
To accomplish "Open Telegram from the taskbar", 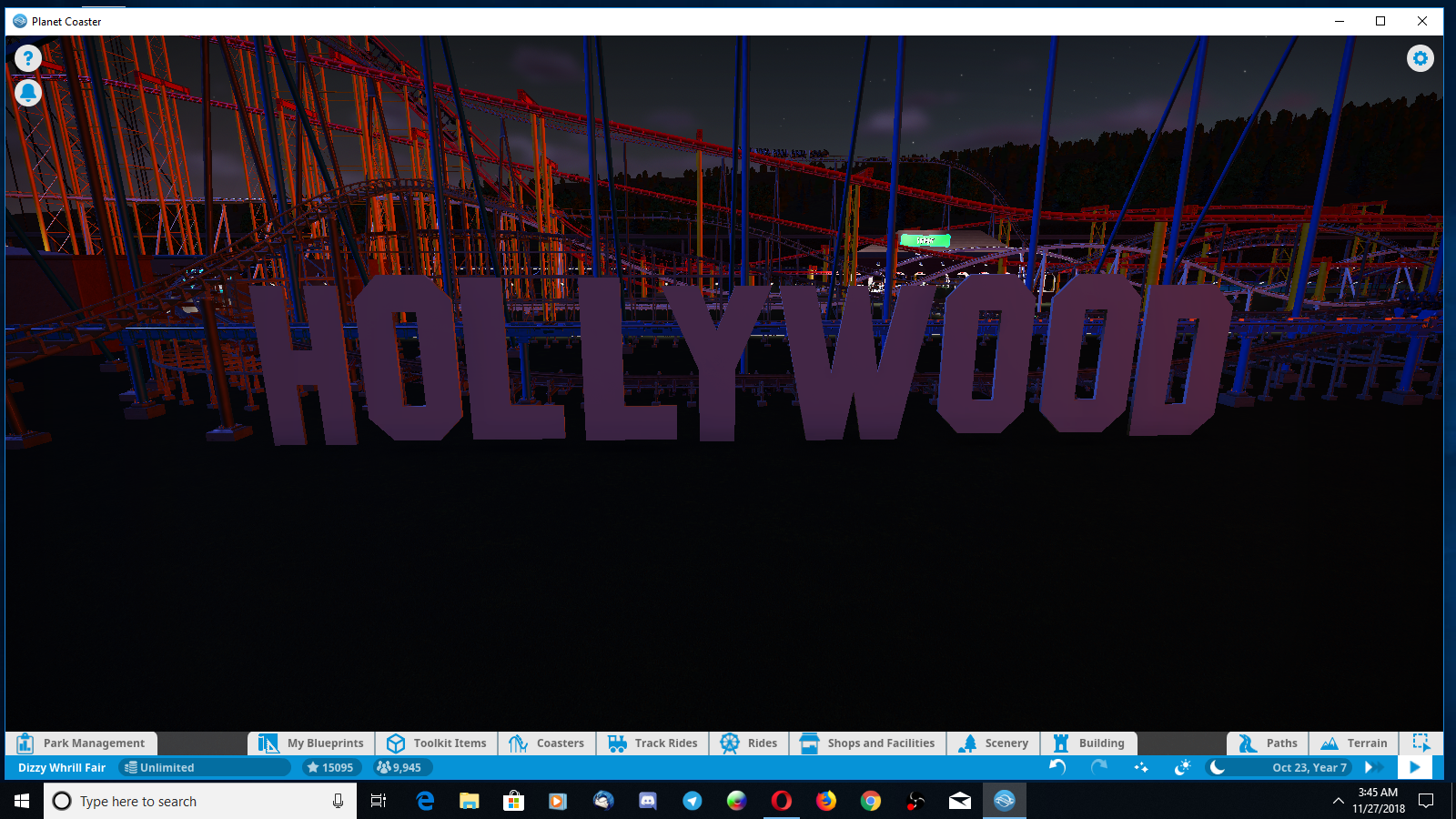I will [692, 801].
